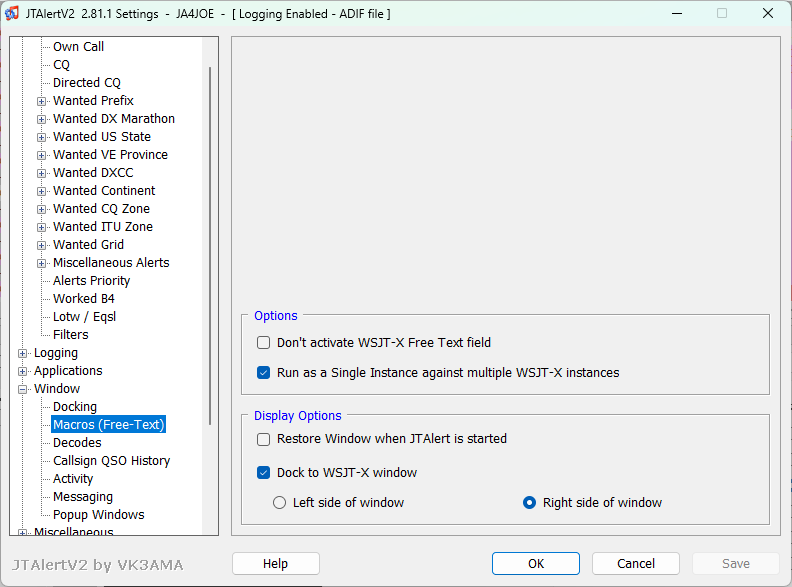This screenshot has height=587, width=792.
Task: Select Wanted Prefix tree label
Action: coord(93,101)
